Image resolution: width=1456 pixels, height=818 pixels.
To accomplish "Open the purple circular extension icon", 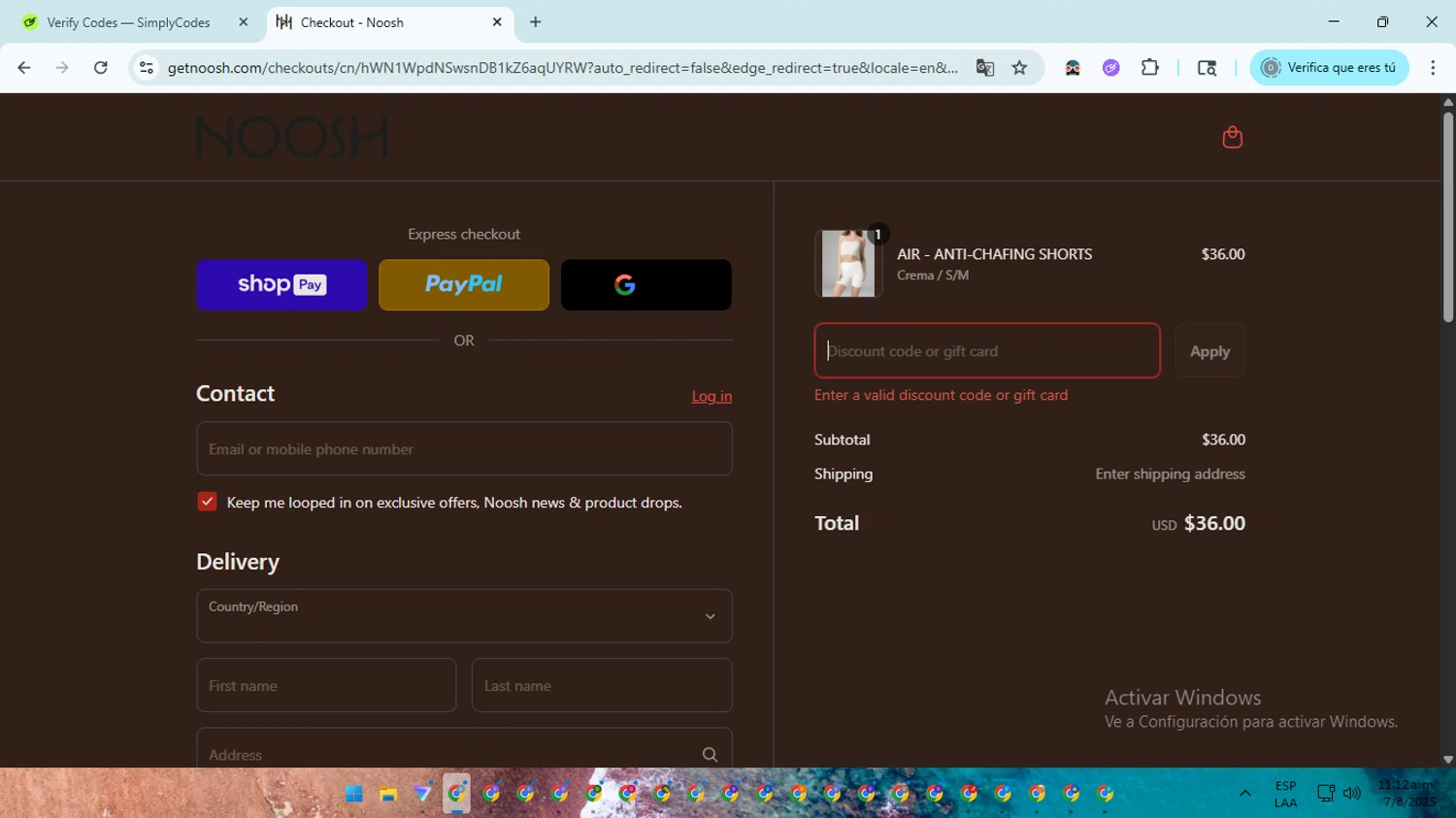I will (1111, 68).
